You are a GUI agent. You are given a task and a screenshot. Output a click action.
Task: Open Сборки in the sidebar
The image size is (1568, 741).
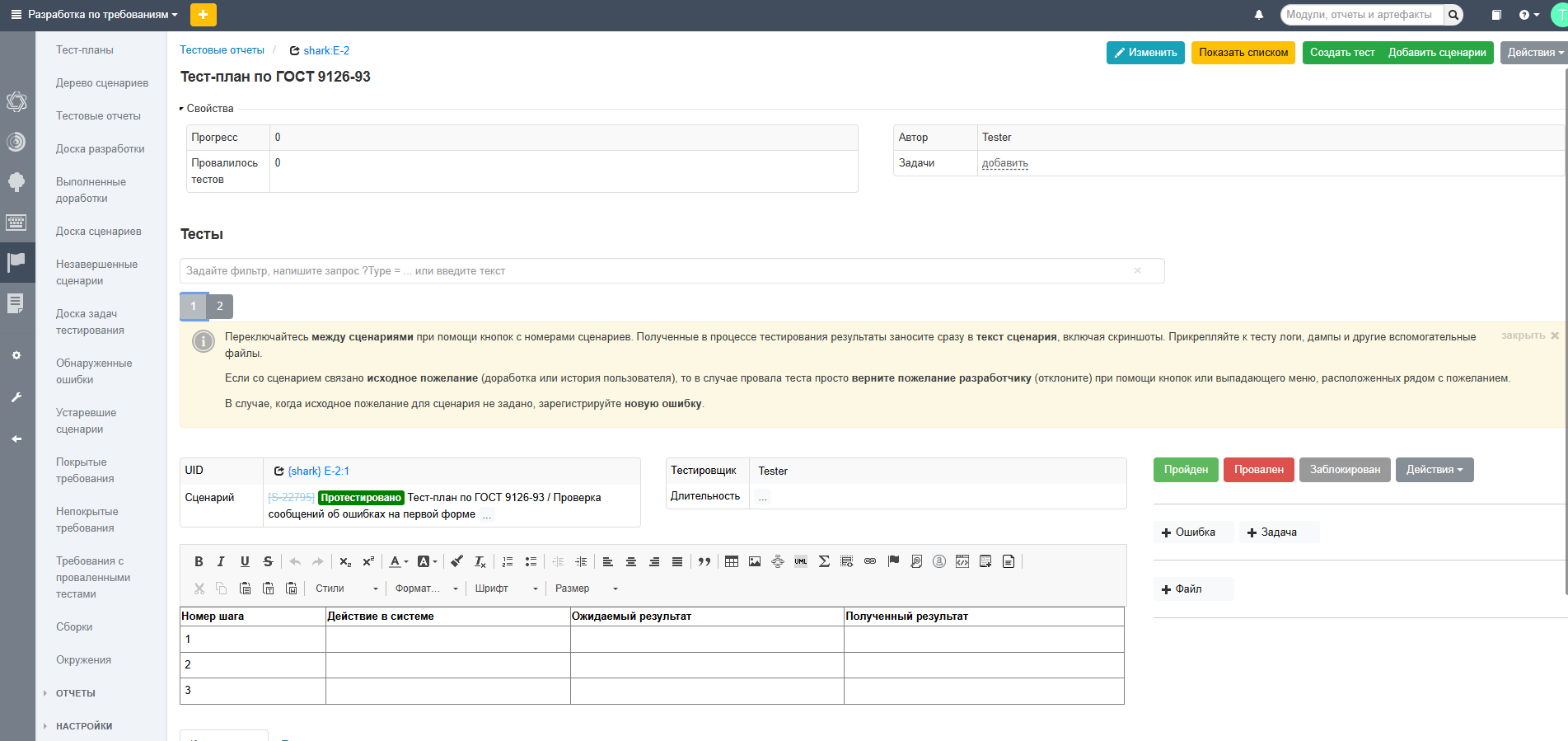pos(74,627)
